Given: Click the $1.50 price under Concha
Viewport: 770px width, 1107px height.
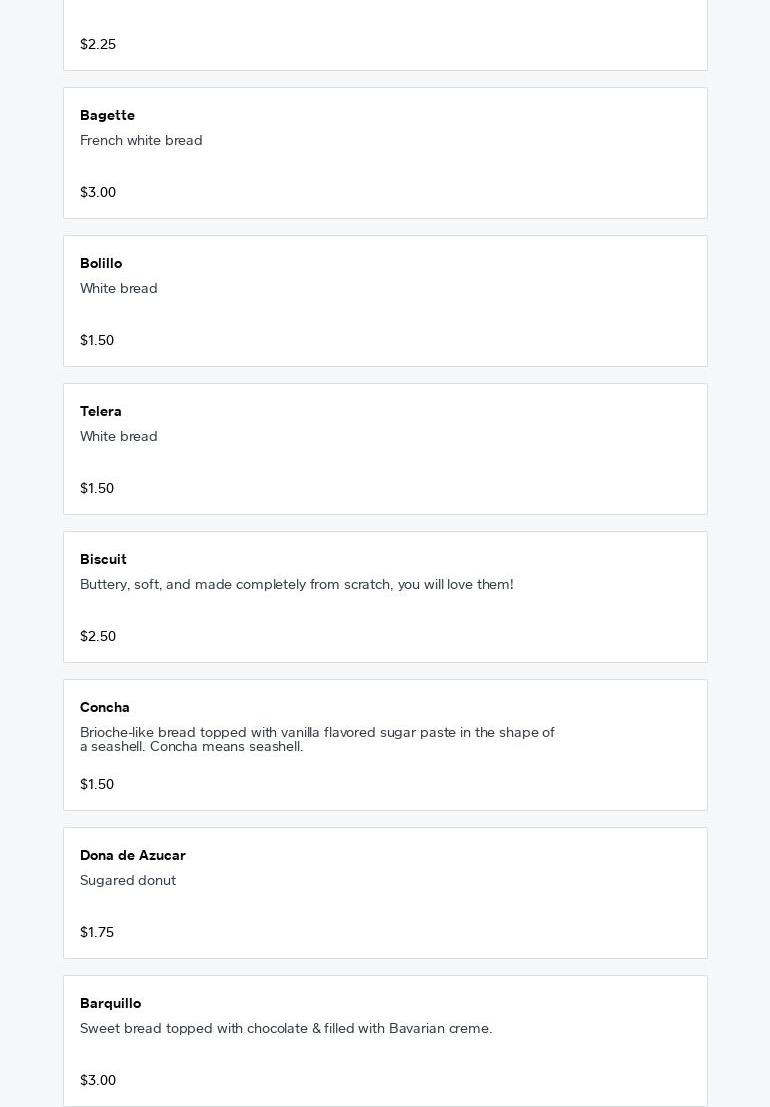Looking at the screenshot, I should [97, 784].
